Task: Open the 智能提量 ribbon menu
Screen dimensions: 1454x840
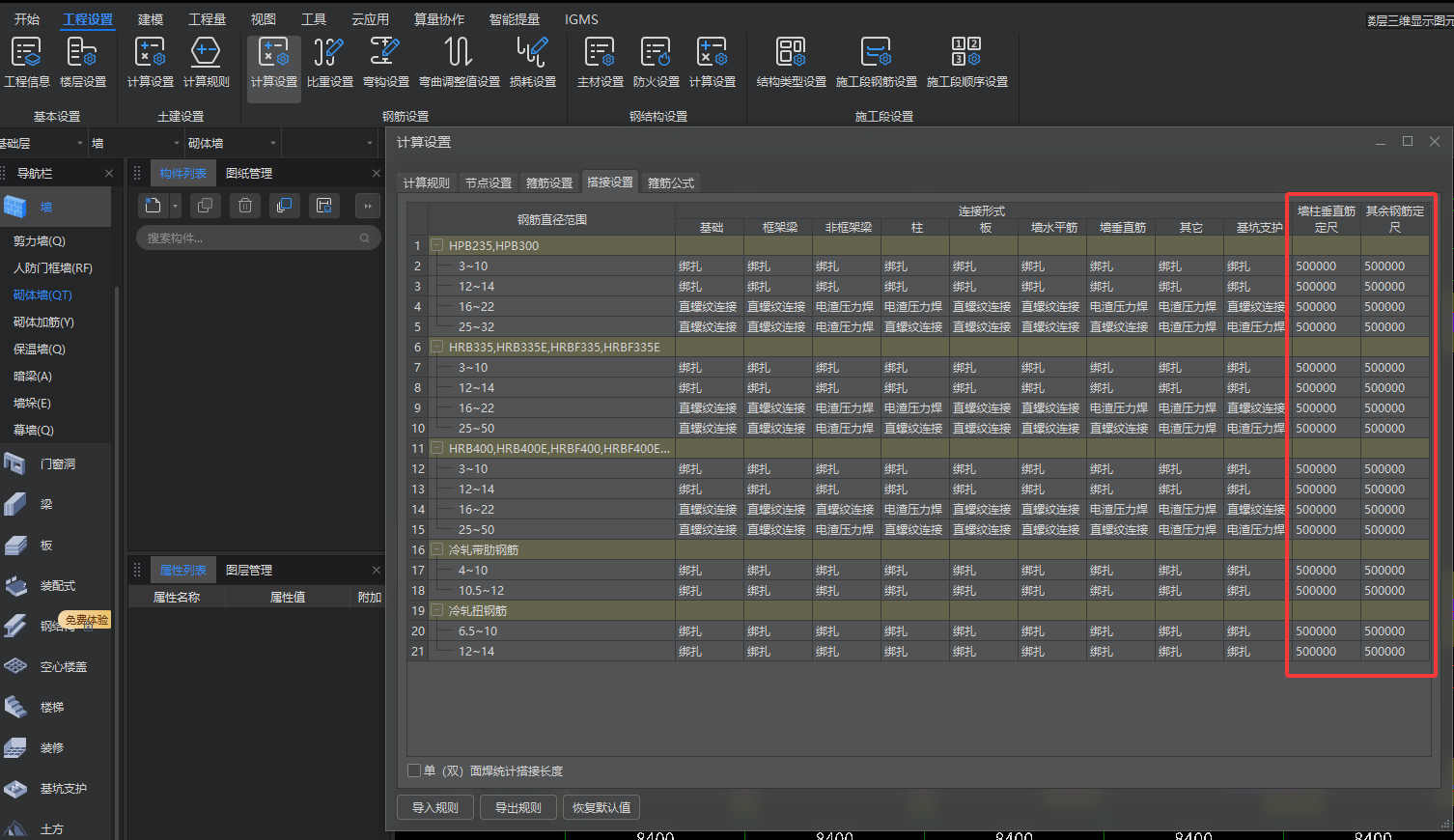Action: tap(515, 19)
